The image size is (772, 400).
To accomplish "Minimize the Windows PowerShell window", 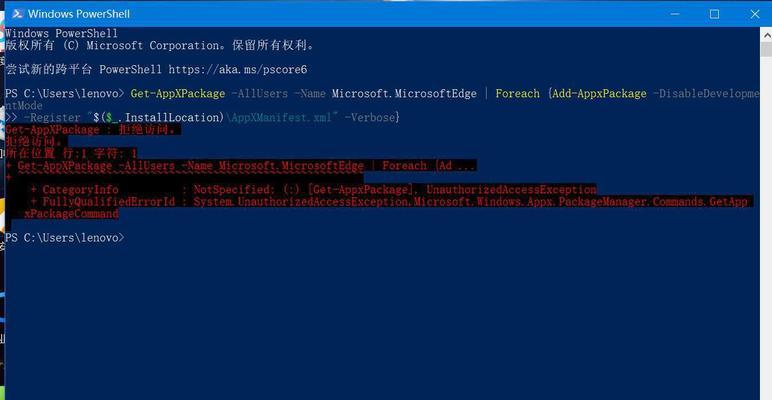I will [x=675, y=14].
